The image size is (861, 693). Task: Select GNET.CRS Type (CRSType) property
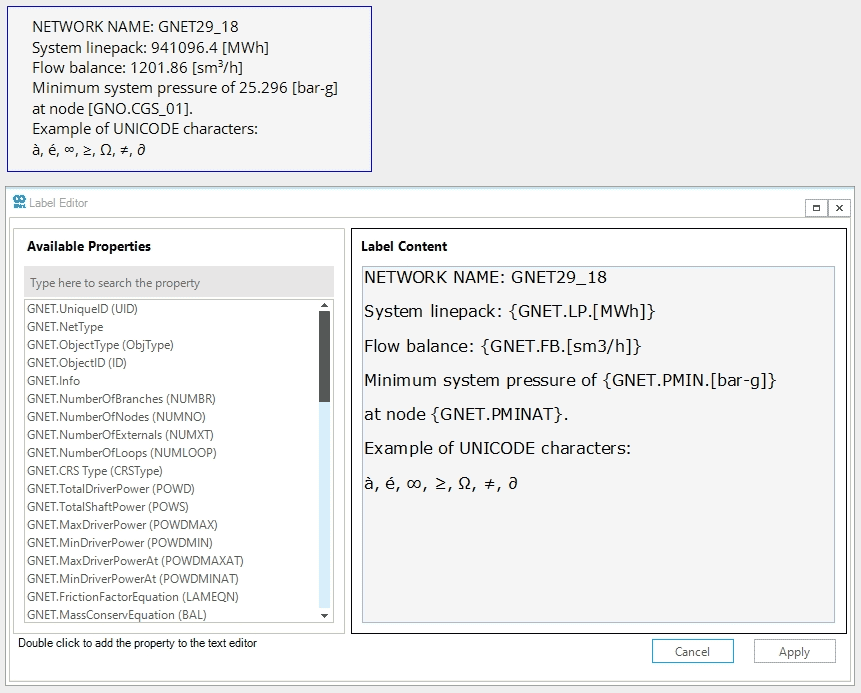tap(94, 471)
